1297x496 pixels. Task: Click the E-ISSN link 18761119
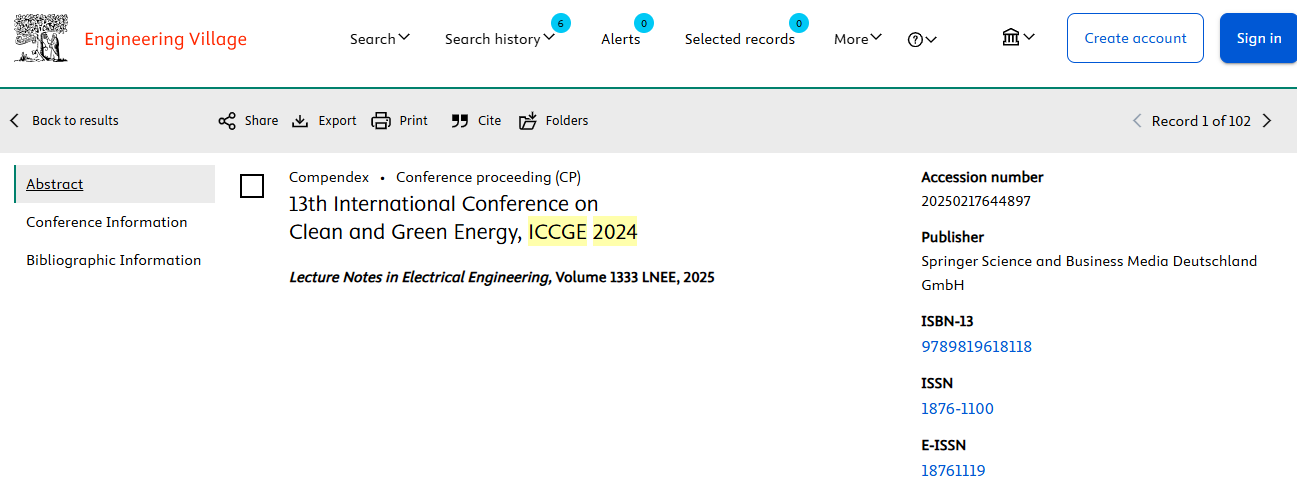(x=953, y=471)
